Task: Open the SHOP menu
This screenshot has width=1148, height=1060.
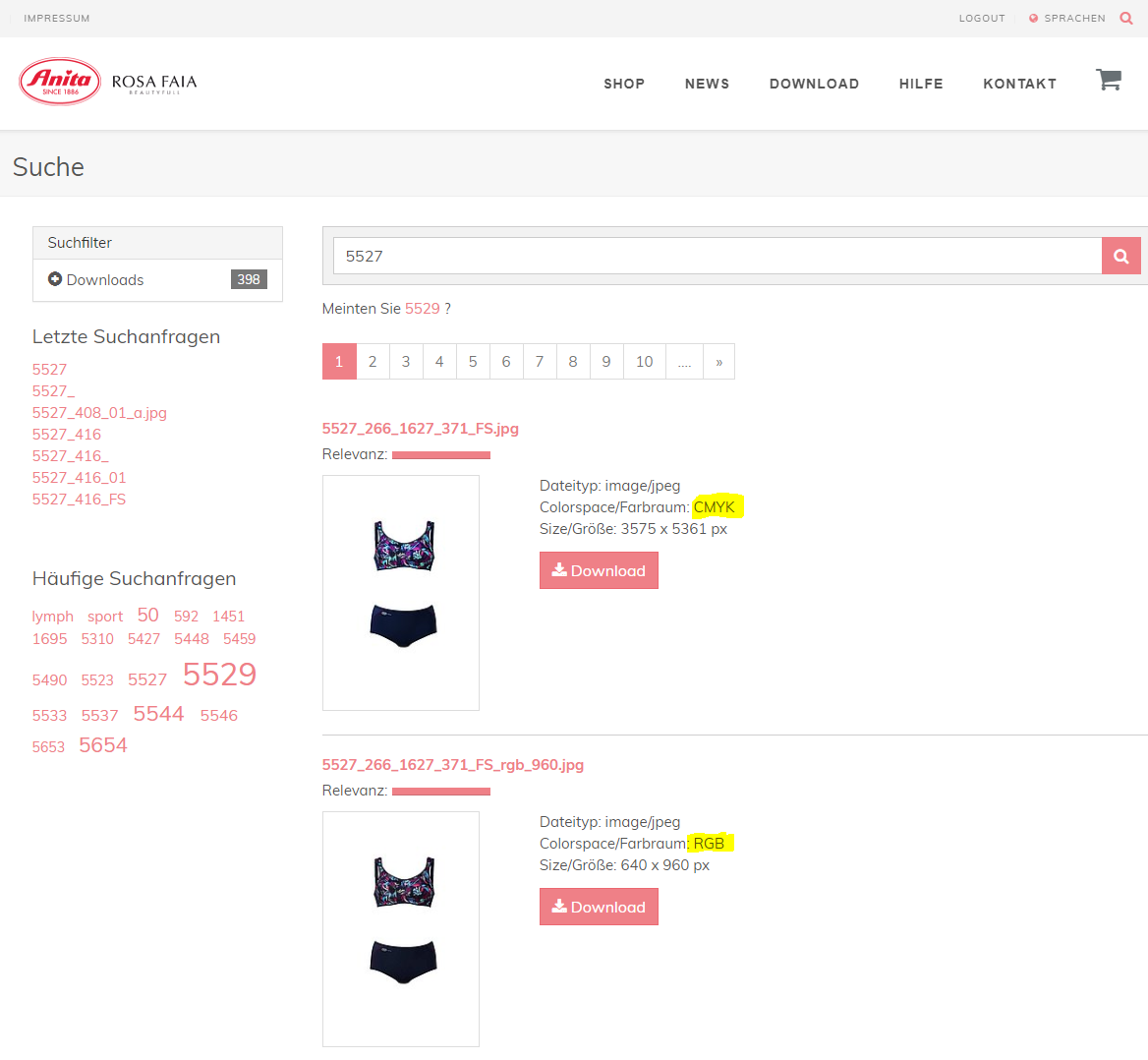Action: coord(624,84)
